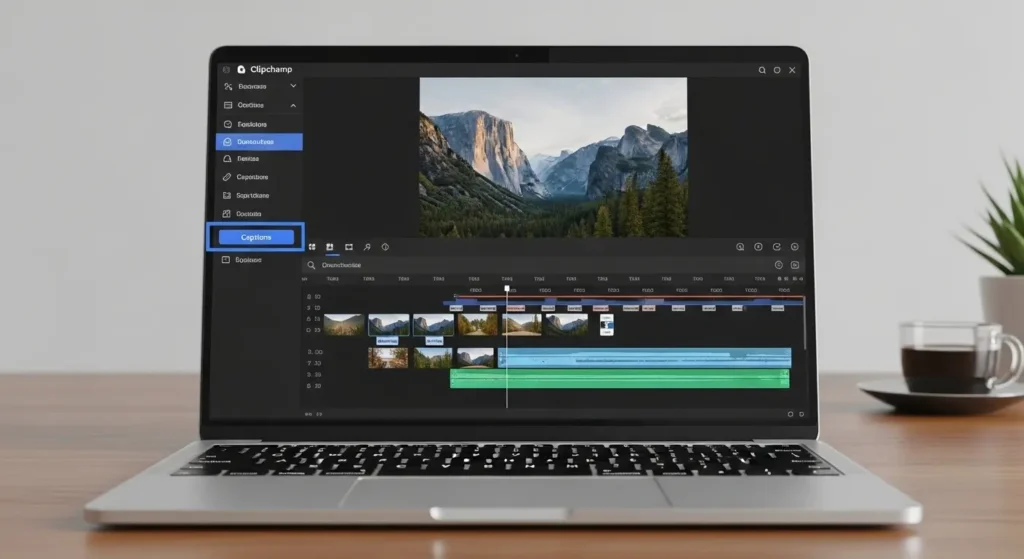Expand the first sidebar section chevron

pos(293,87)
